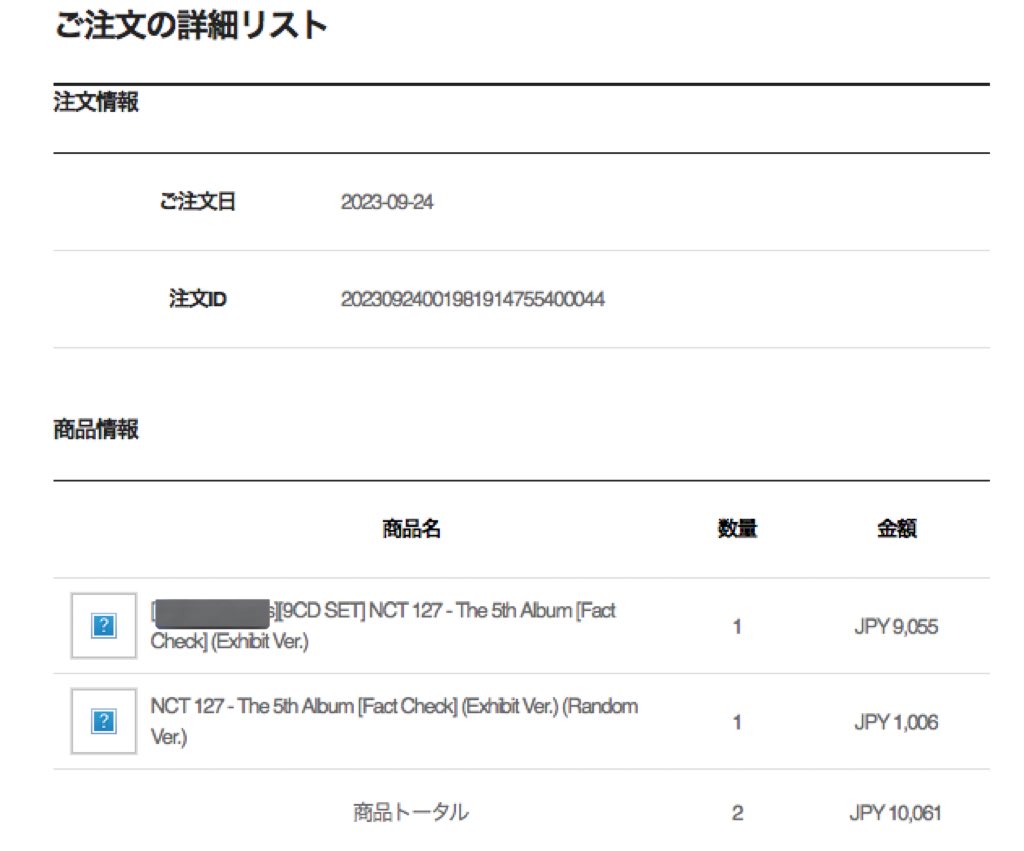
Task: Click the total quantity 2
Action: (x=737, y=813)
